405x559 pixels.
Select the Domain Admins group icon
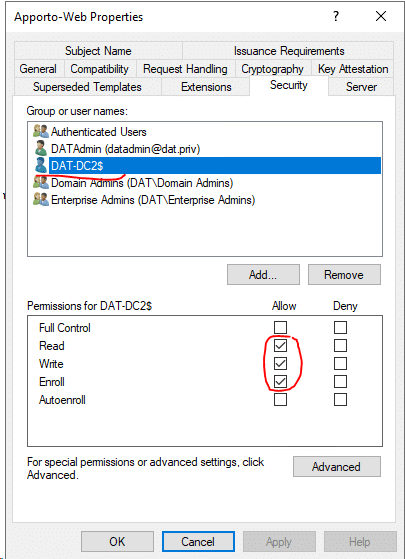point(41,183)
